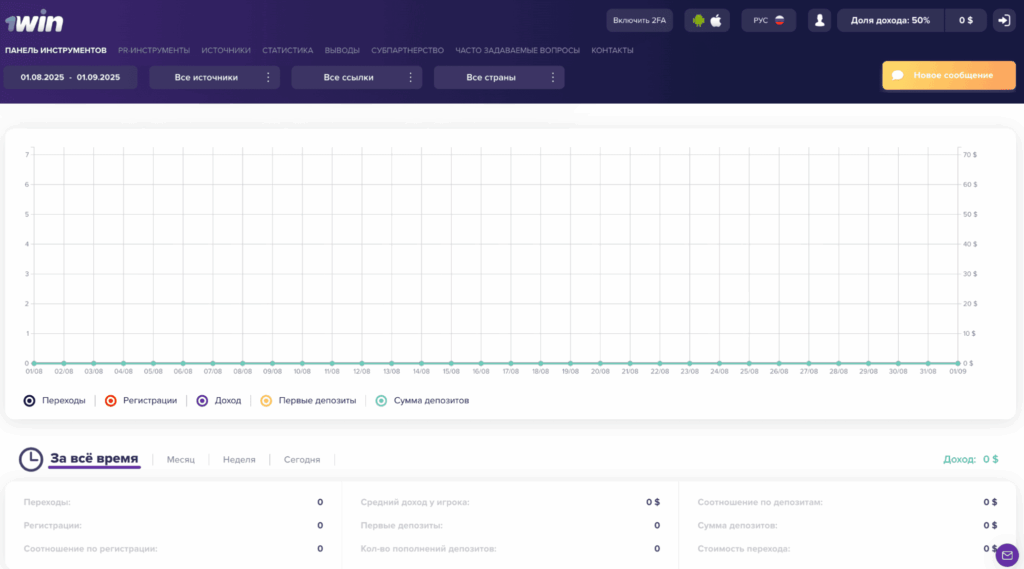Click the Apple app icon

click(716, 20)
